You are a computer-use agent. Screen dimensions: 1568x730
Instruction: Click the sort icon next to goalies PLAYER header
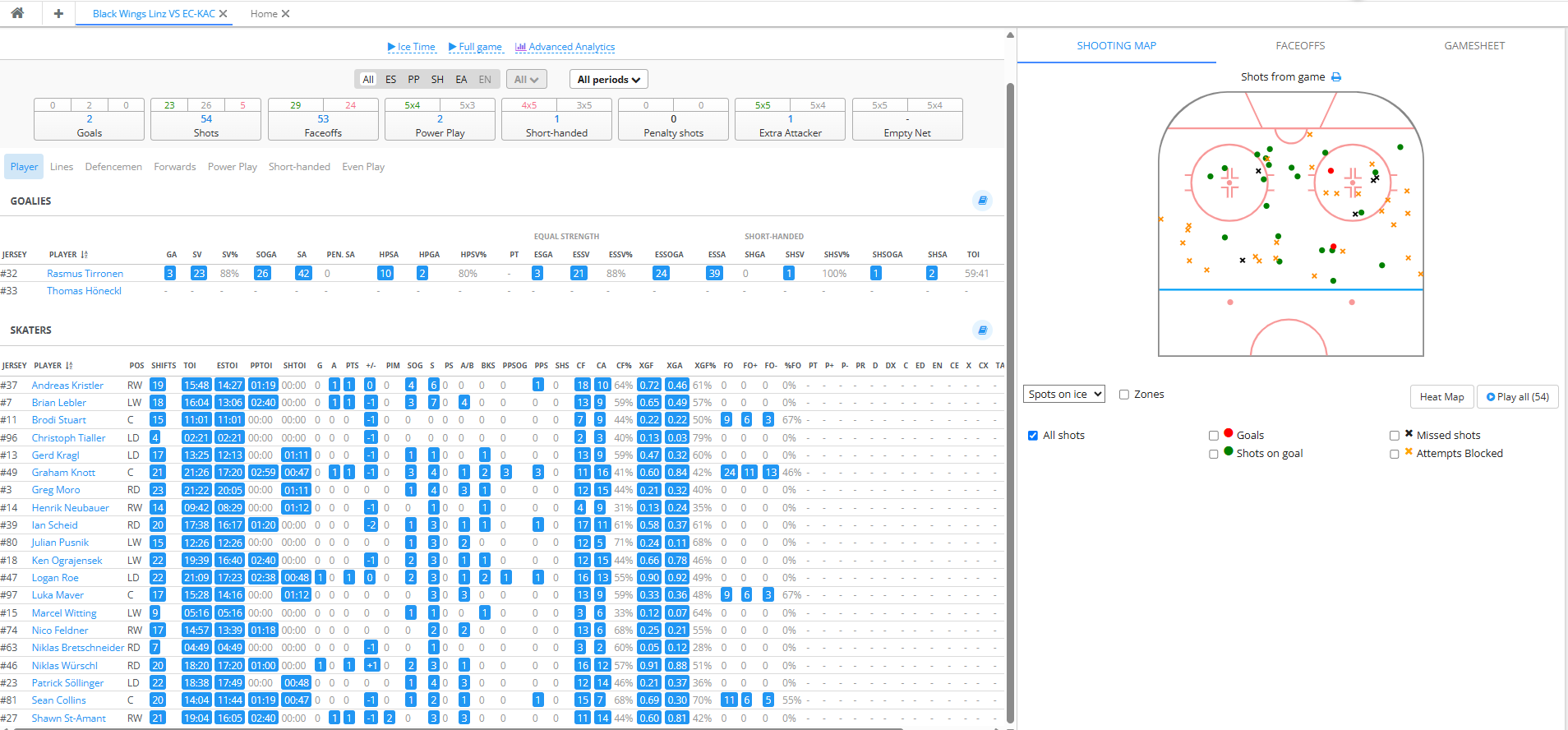[85, 255]
